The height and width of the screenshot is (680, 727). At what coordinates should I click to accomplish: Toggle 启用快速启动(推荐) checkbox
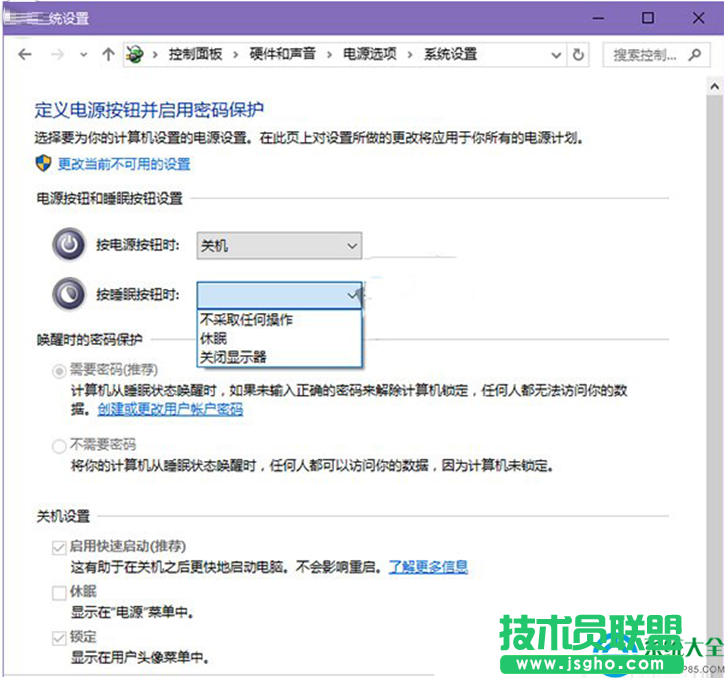[x=59, y=547]
